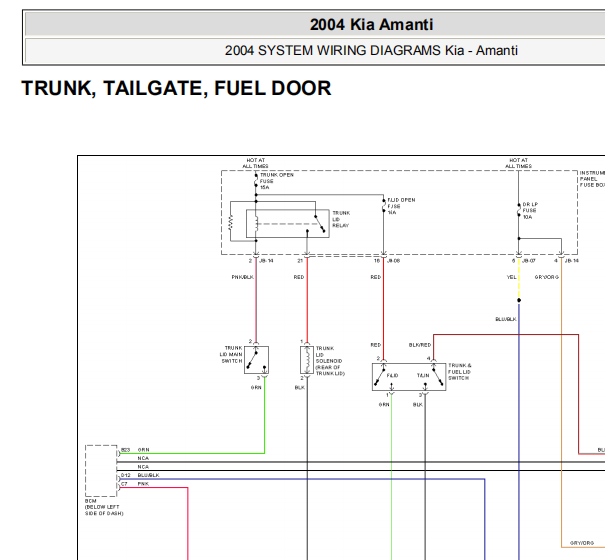
Task: Click the trunk lid solenoid coil symbol
Action: pos(307,360)
